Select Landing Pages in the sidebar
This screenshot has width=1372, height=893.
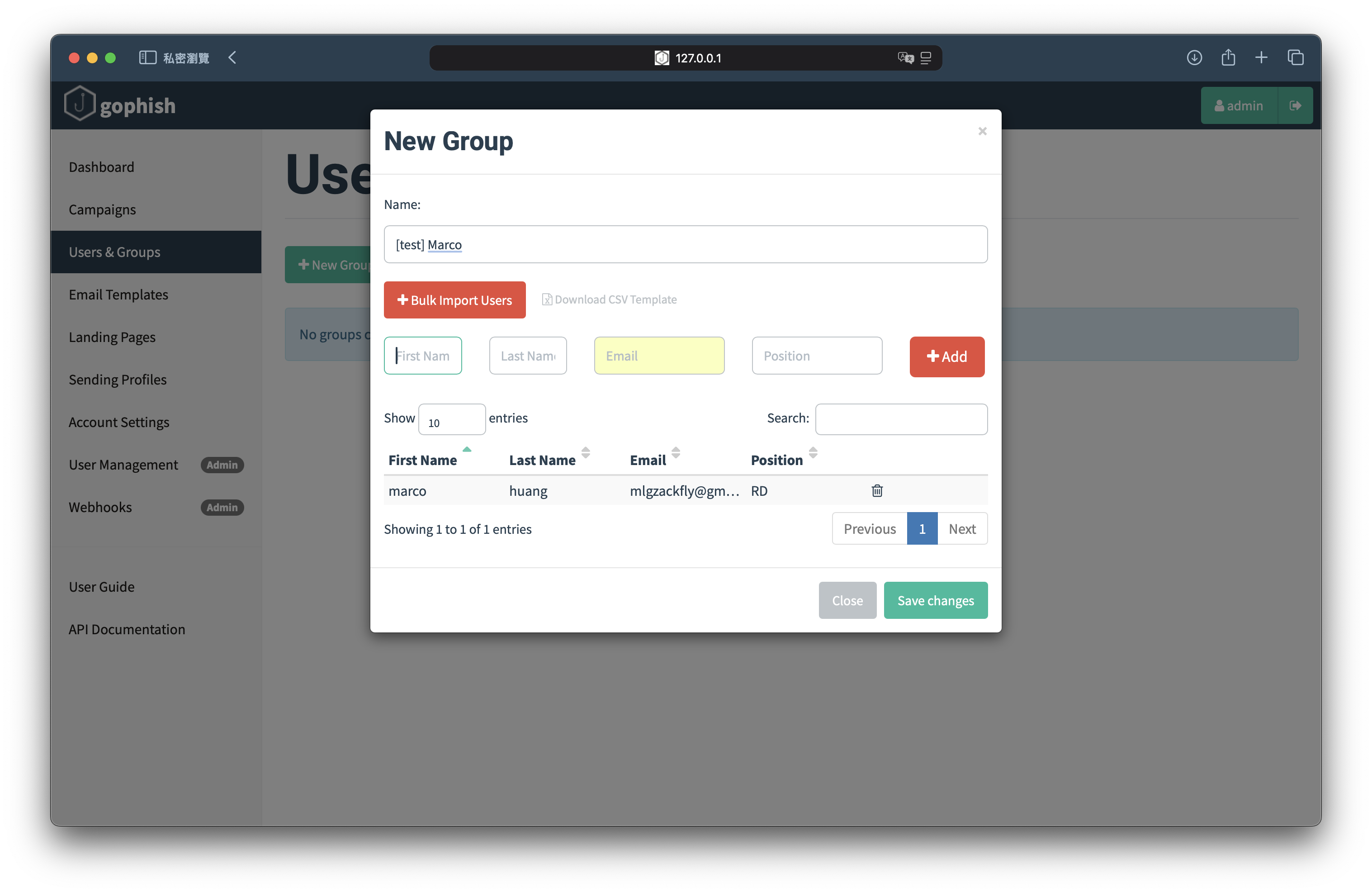click(x=113, y=337)
